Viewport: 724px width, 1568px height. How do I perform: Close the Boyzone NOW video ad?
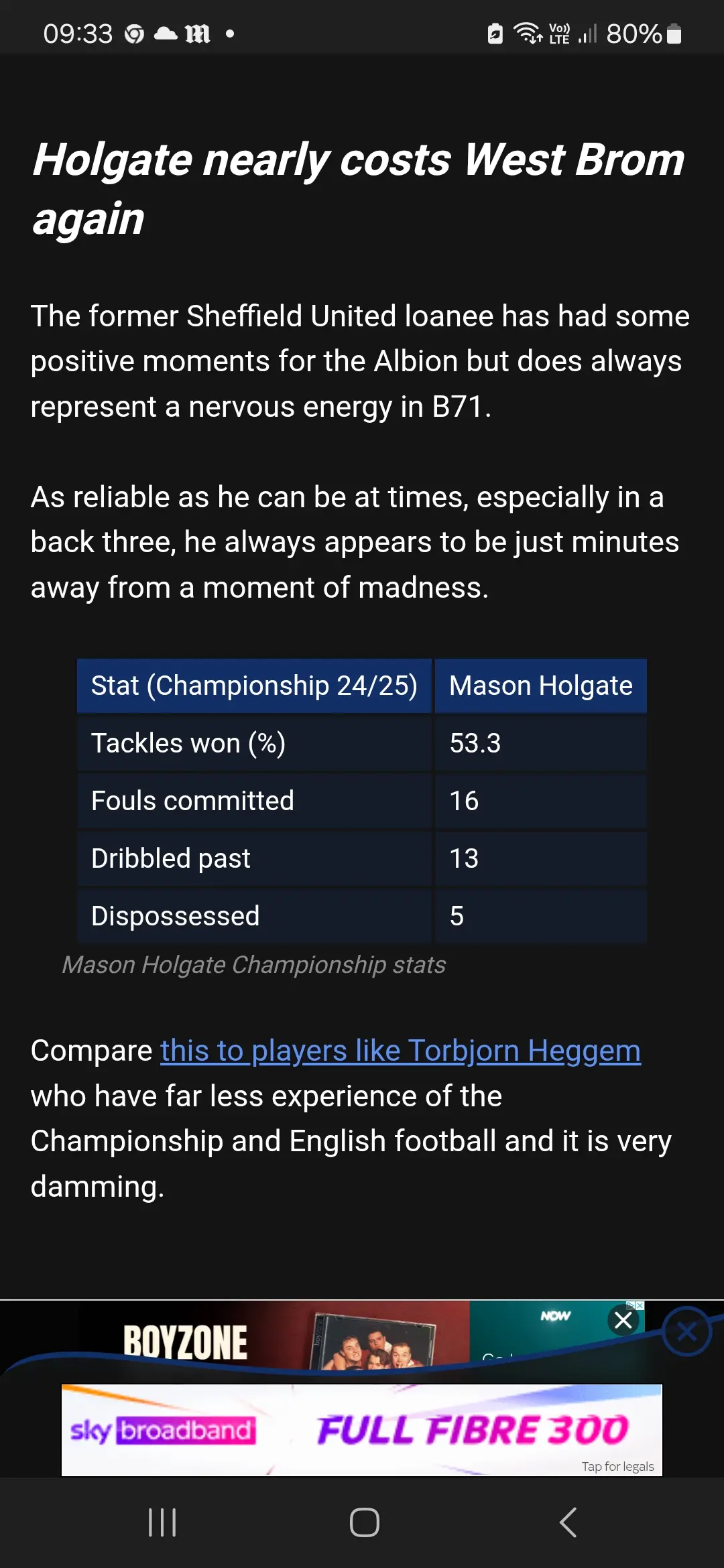click(623, 1321)
